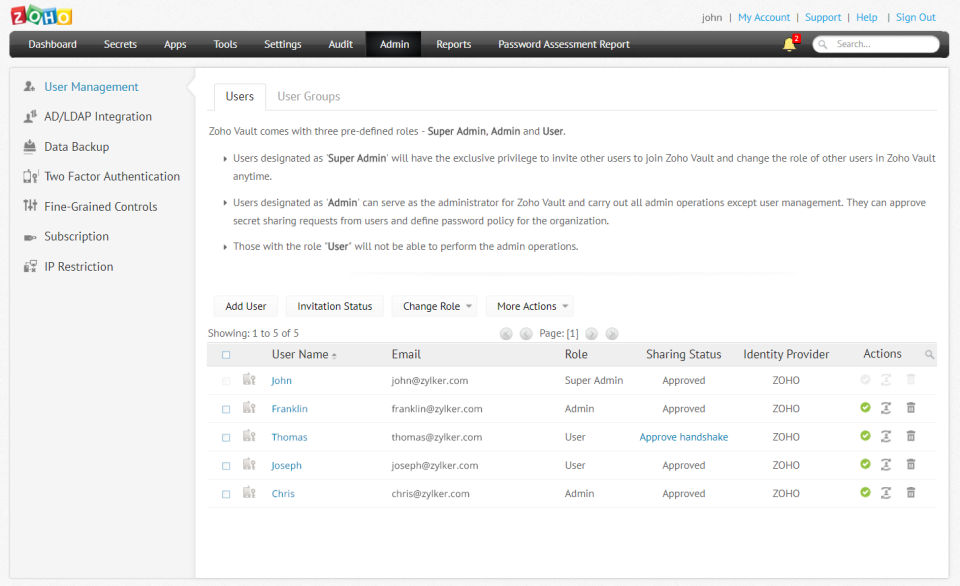Click the Sign Out link
The image size is (960, 586).
tap(916, 17)
